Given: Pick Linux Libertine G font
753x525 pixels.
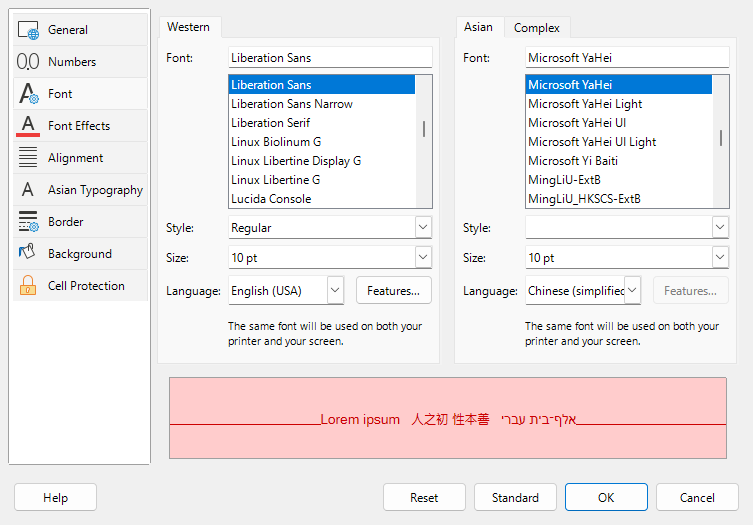Looking at the screenshot, I should click(322, 180).
